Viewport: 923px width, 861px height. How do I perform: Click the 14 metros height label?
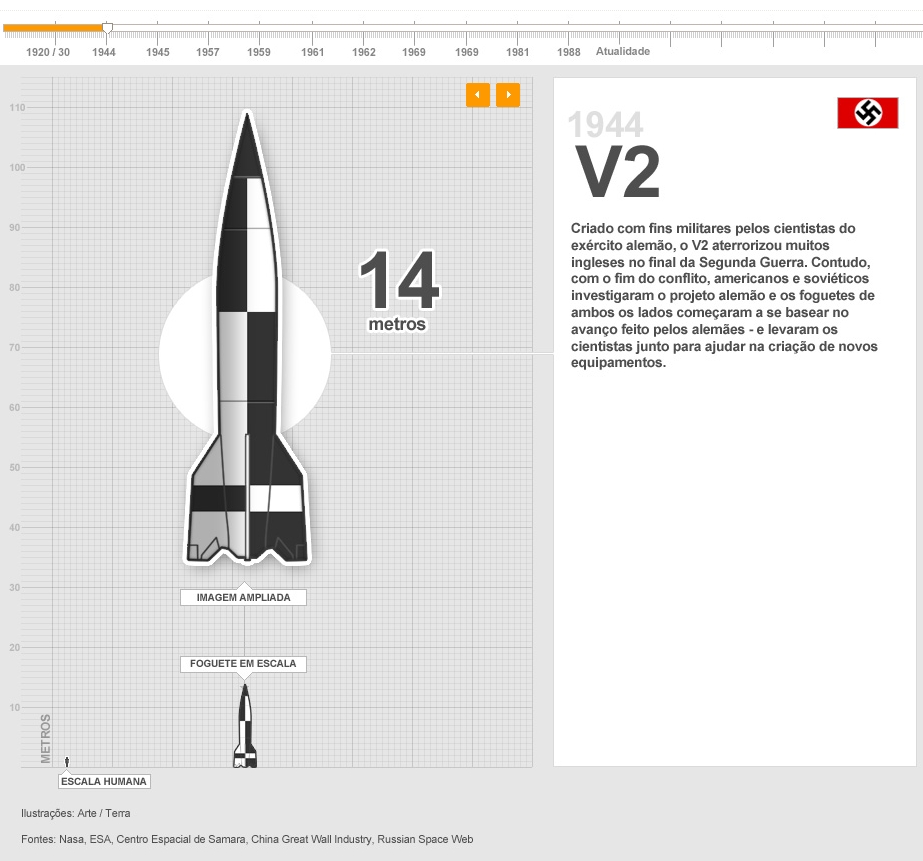pyautogui.click(x=398, y=290)
